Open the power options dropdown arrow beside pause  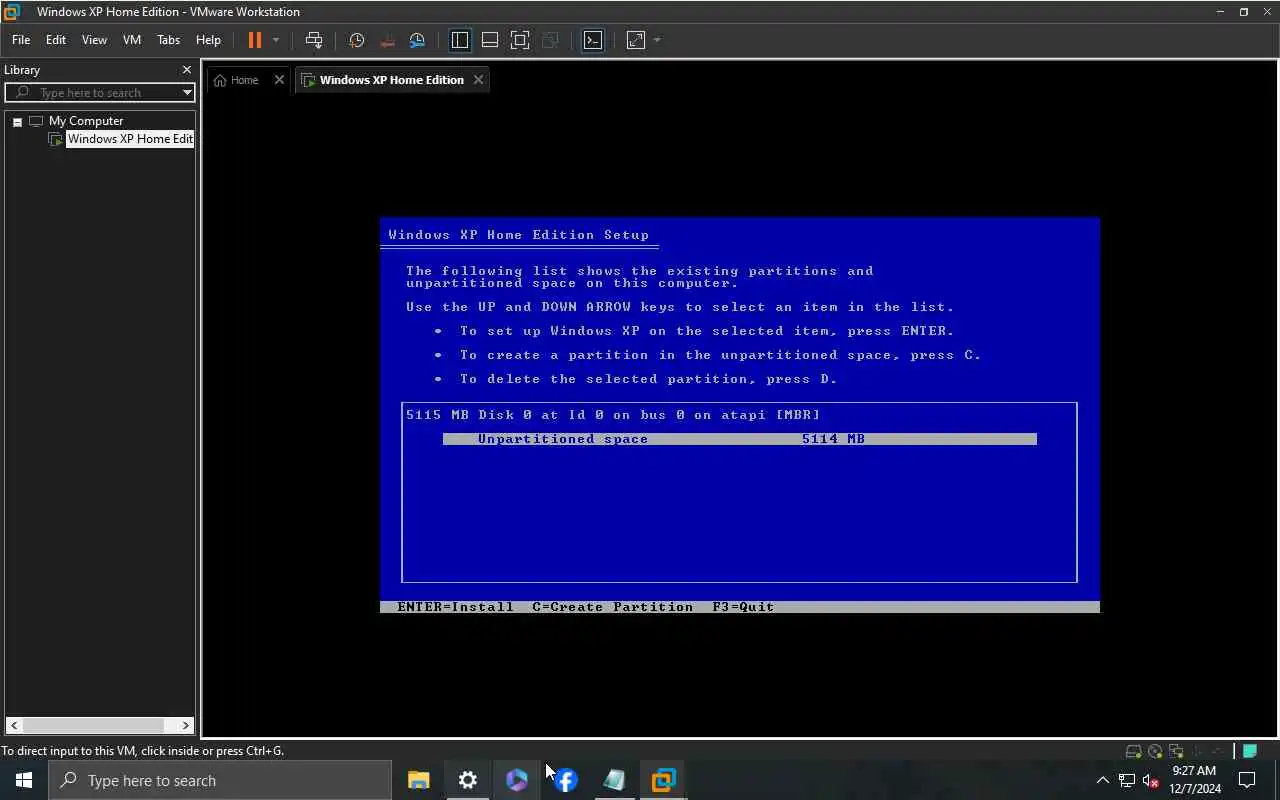276,40
